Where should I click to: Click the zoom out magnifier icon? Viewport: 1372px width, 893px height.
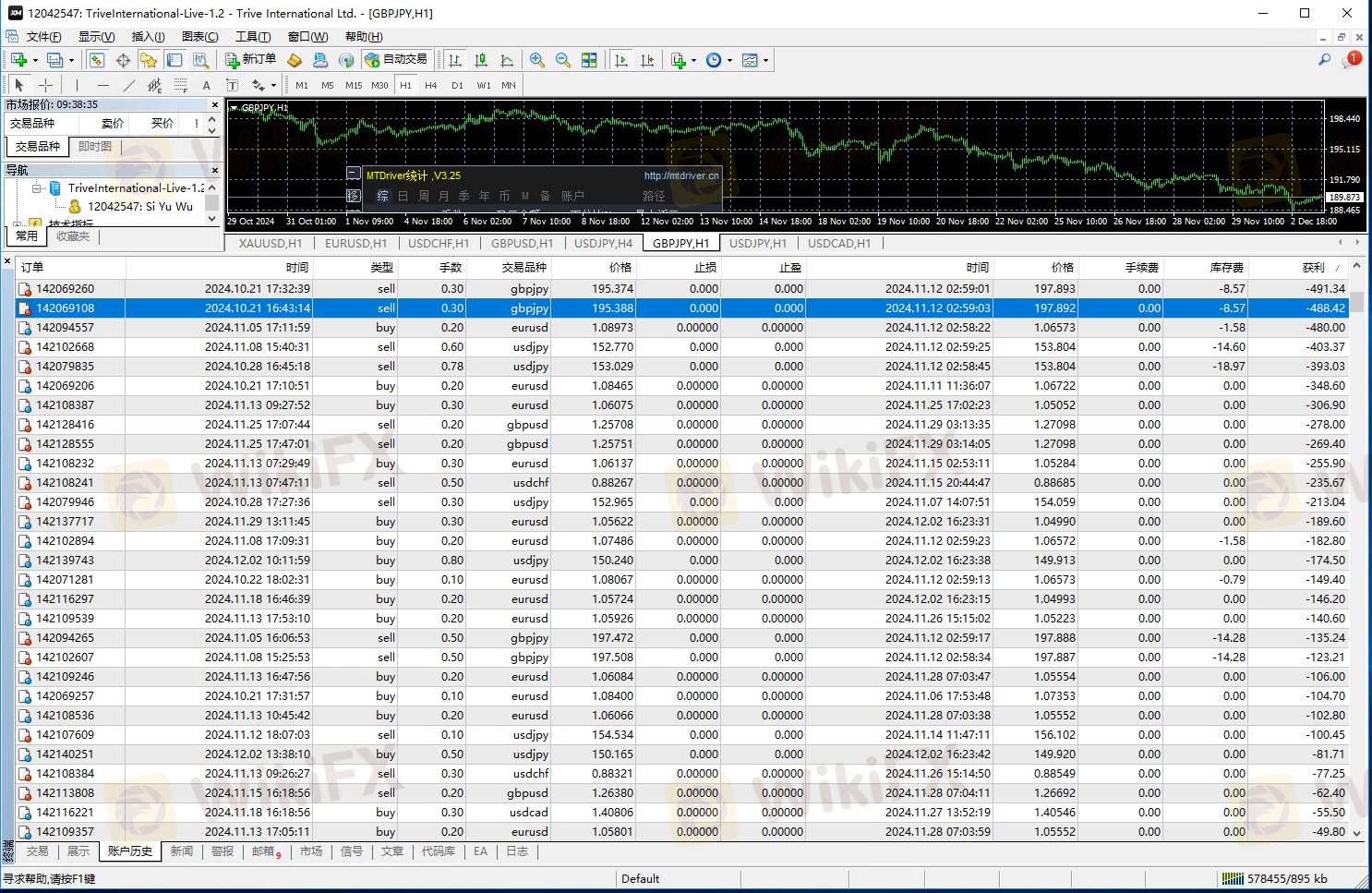point(563,60)
